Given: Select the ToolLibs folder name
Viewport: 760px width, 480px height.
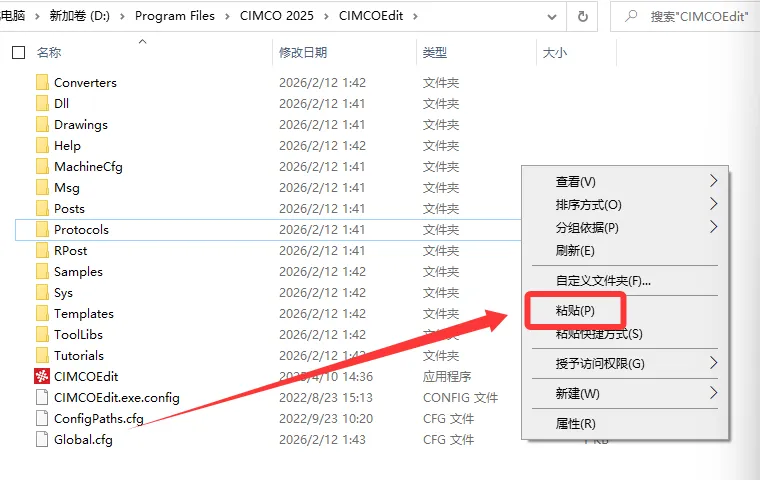Looking at the screenshot, I should [x=79, y=335].
